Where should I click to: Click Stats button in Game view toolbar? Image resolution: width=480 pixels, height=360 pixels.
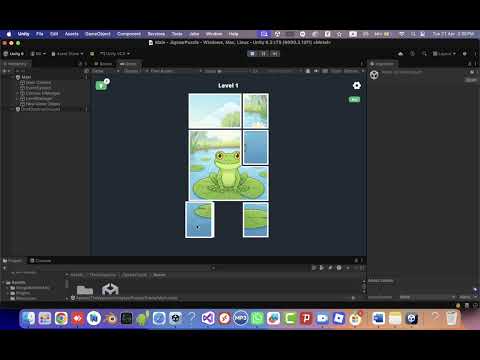point(336,71)
